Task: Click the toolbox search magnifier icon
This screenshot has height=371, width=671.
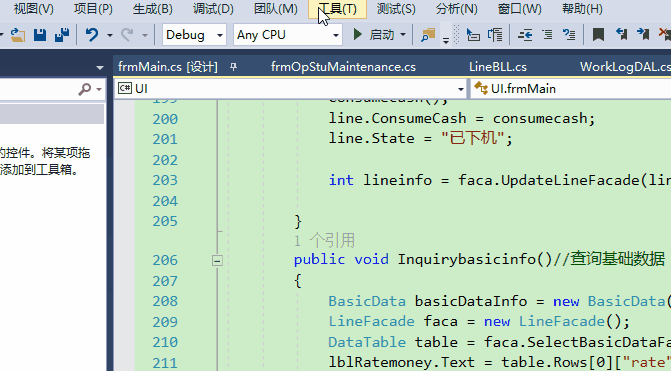Action: pyautogui.click(x=85, y=89)
